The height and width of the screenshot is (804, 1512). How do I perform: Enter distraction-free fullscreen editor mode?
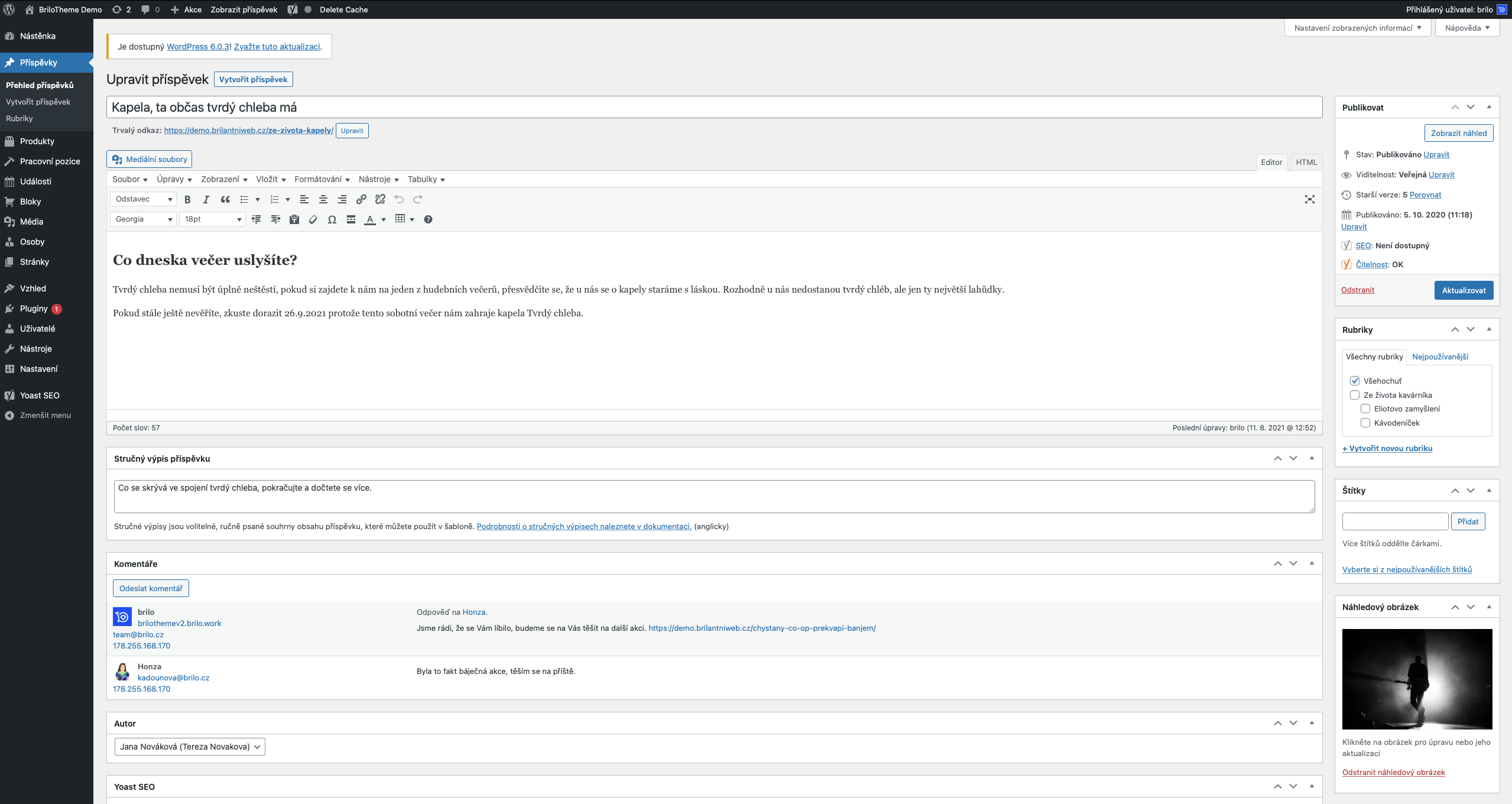pyautogui.click(x=1309, y=199)
